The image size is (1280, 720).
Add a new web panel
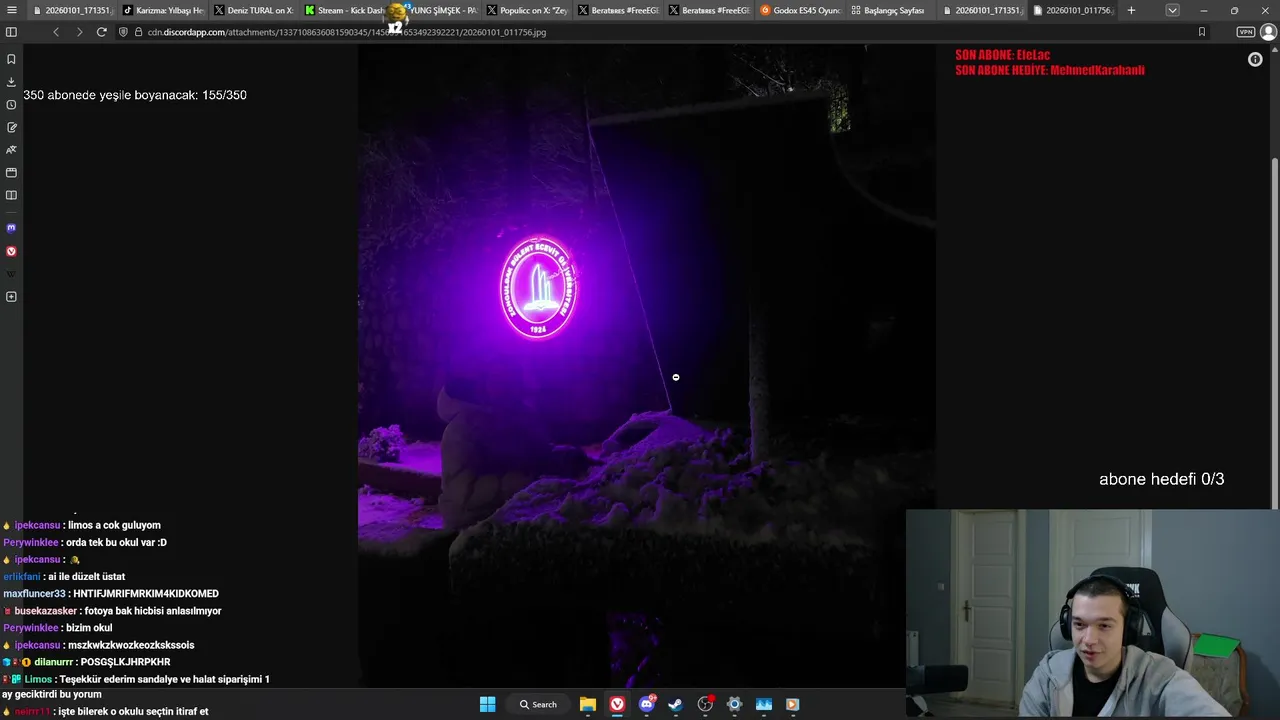11,297
